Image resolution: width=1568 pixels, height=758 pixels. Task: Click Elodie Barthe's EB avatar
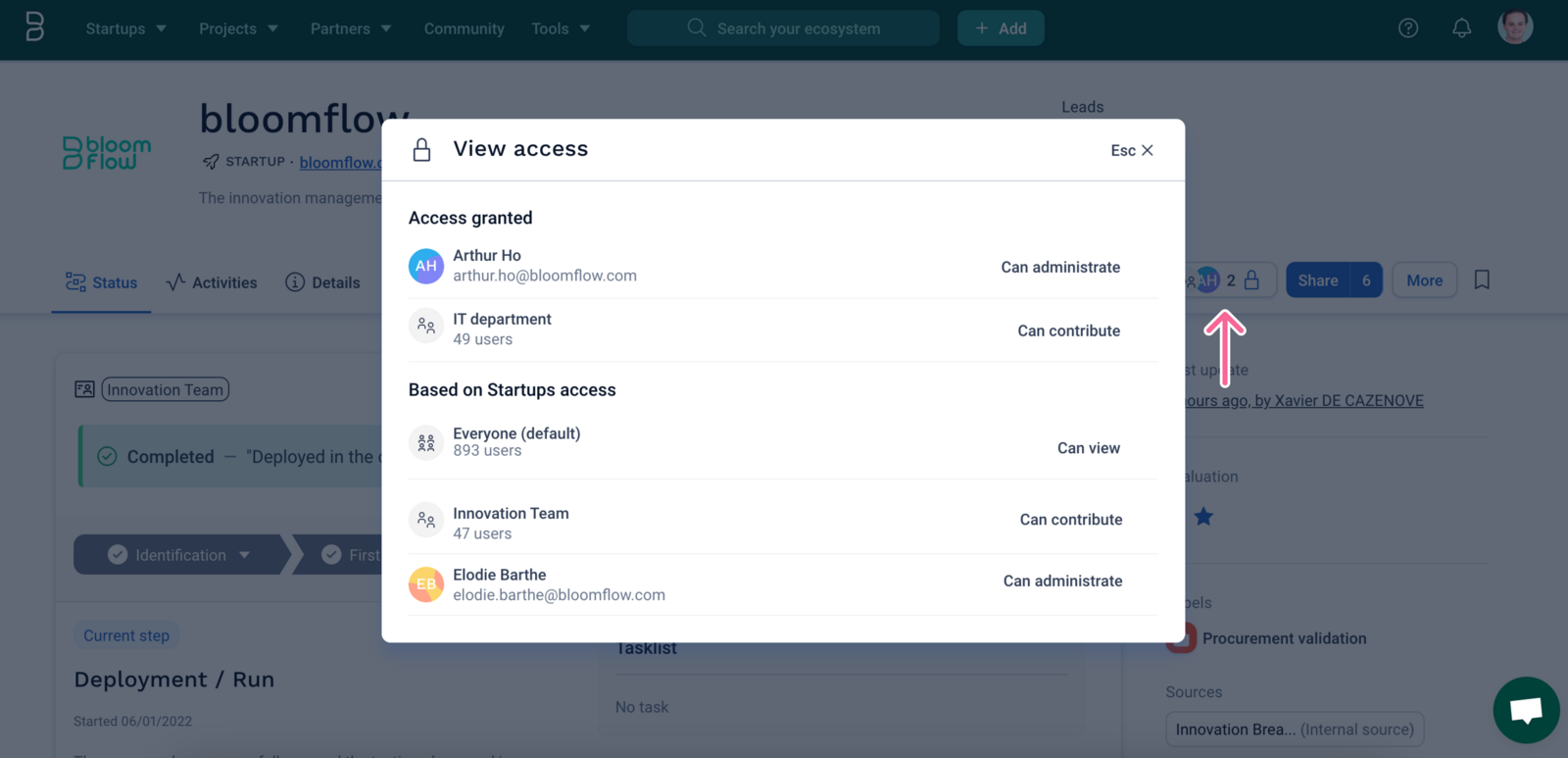pyautogui.click(x=426, y=584)
